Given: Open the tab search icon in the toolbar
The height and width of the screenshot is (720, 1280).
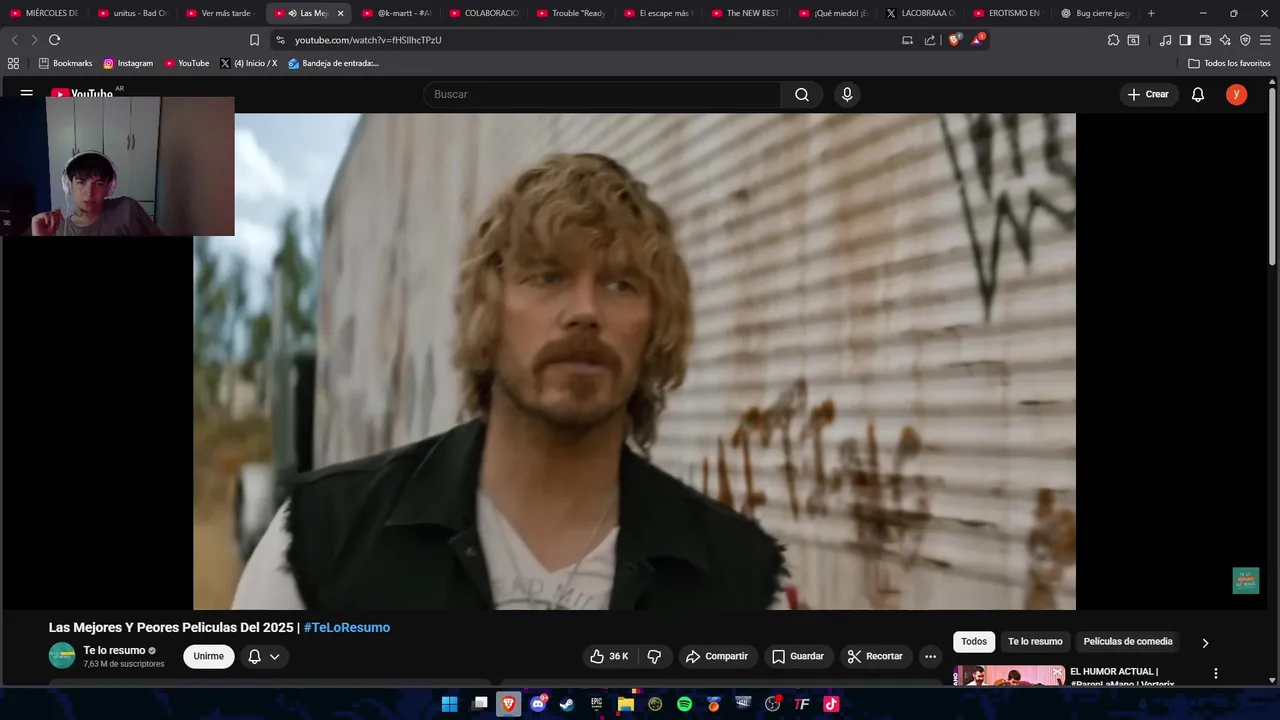Looking at the screenshot, I should 1133,40.
